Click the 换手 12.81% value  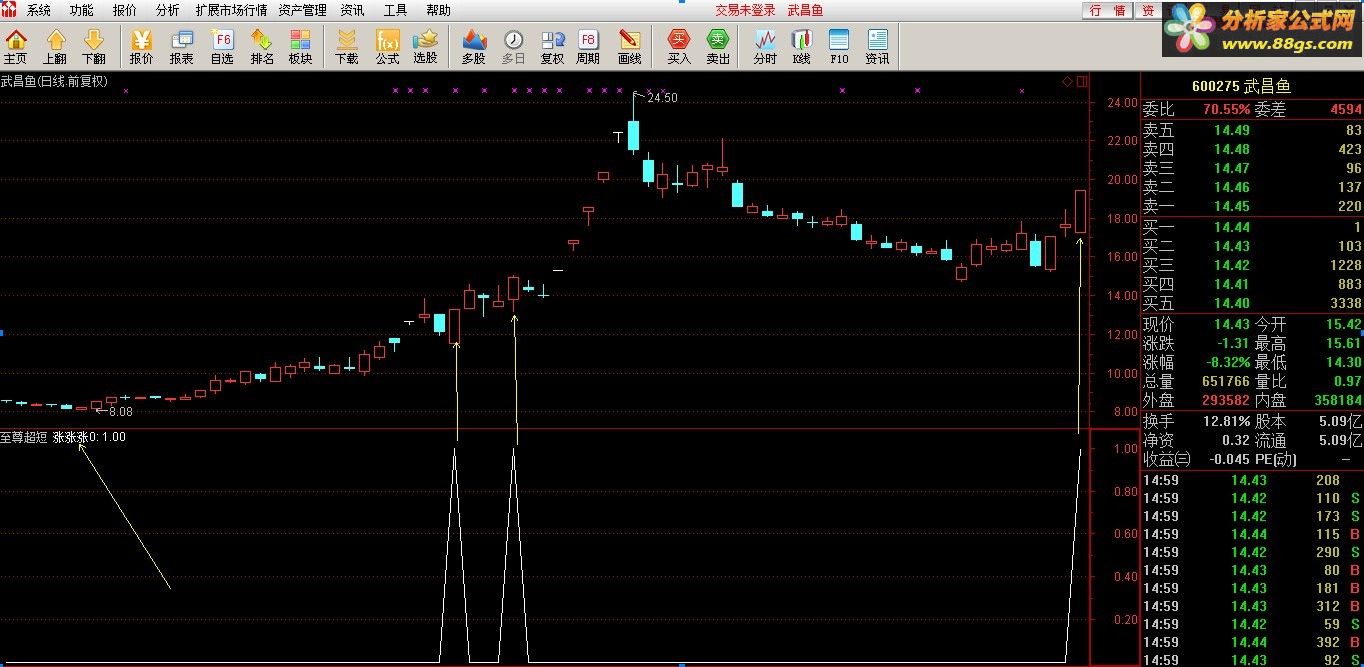(x=1226, y=421)
